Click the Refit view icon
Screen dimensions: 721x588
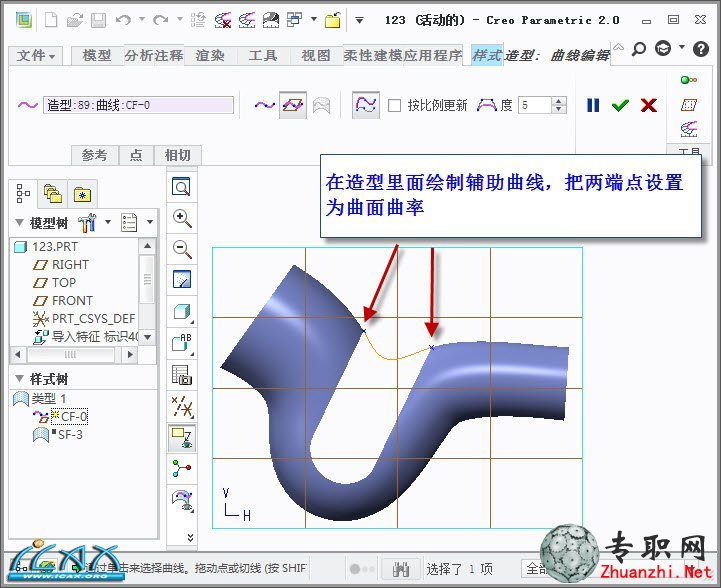coord(182,187)
